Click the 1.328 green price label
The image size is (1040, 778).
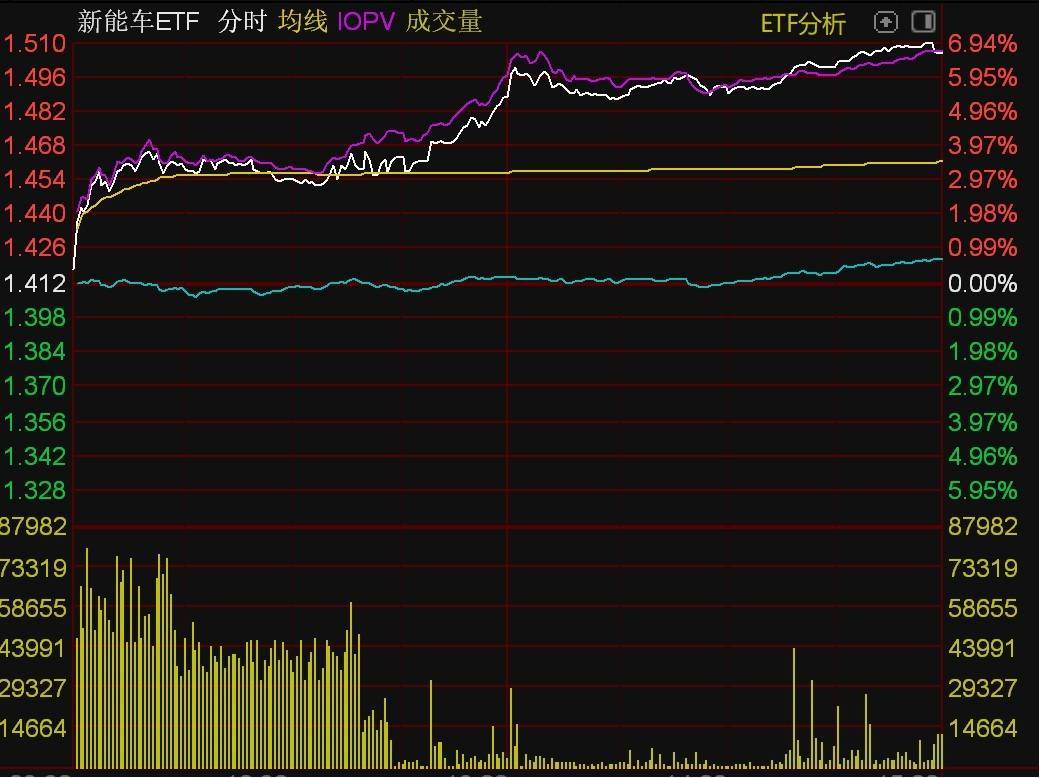point(33,491)
